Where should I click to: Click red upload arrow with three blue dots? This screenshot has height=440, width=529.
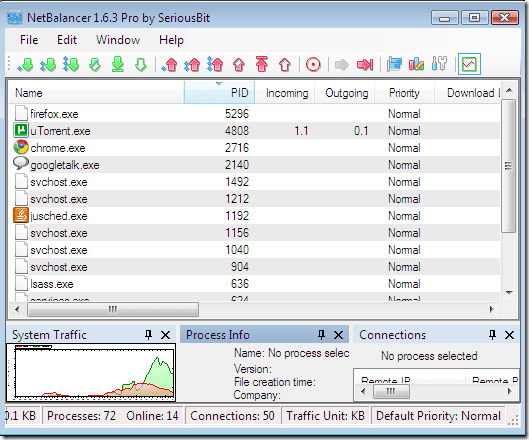(215, 64)
